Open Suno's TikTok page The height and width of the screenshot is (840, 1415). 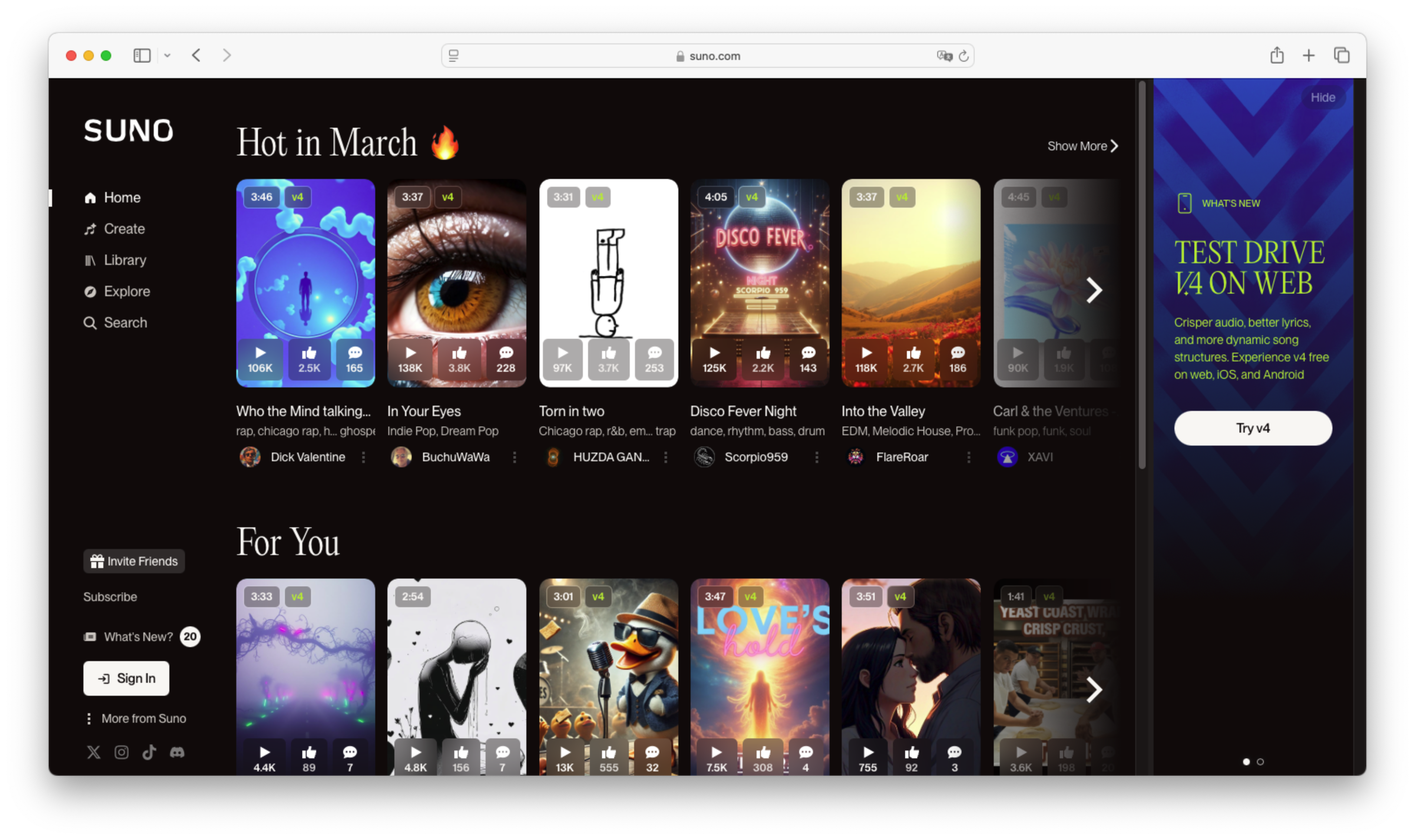point(149,752)
